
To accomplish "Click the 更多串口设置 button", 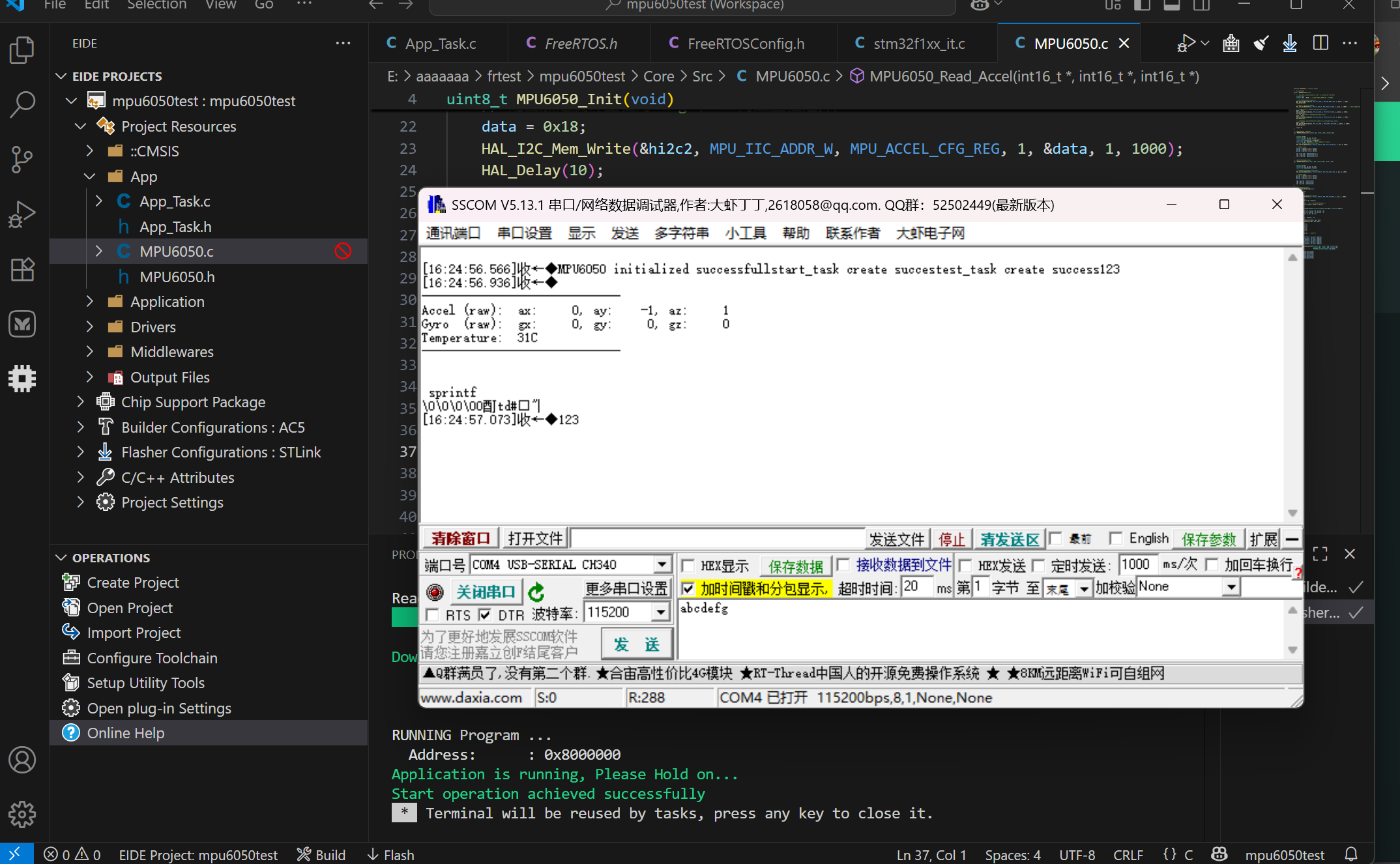I will [x=626, y=588].
